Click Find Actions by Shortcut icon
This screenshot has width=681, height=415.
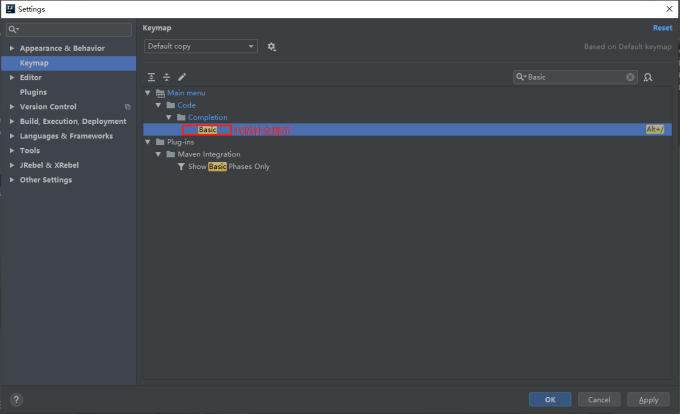[648, 77]
